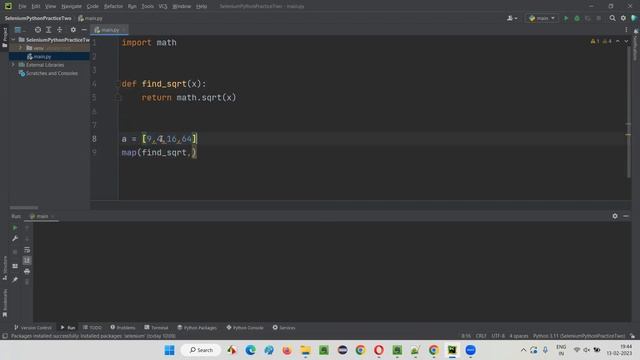Expand External Libraries node
This screenshot has width=640, height=360.
[x=13, y=64]
